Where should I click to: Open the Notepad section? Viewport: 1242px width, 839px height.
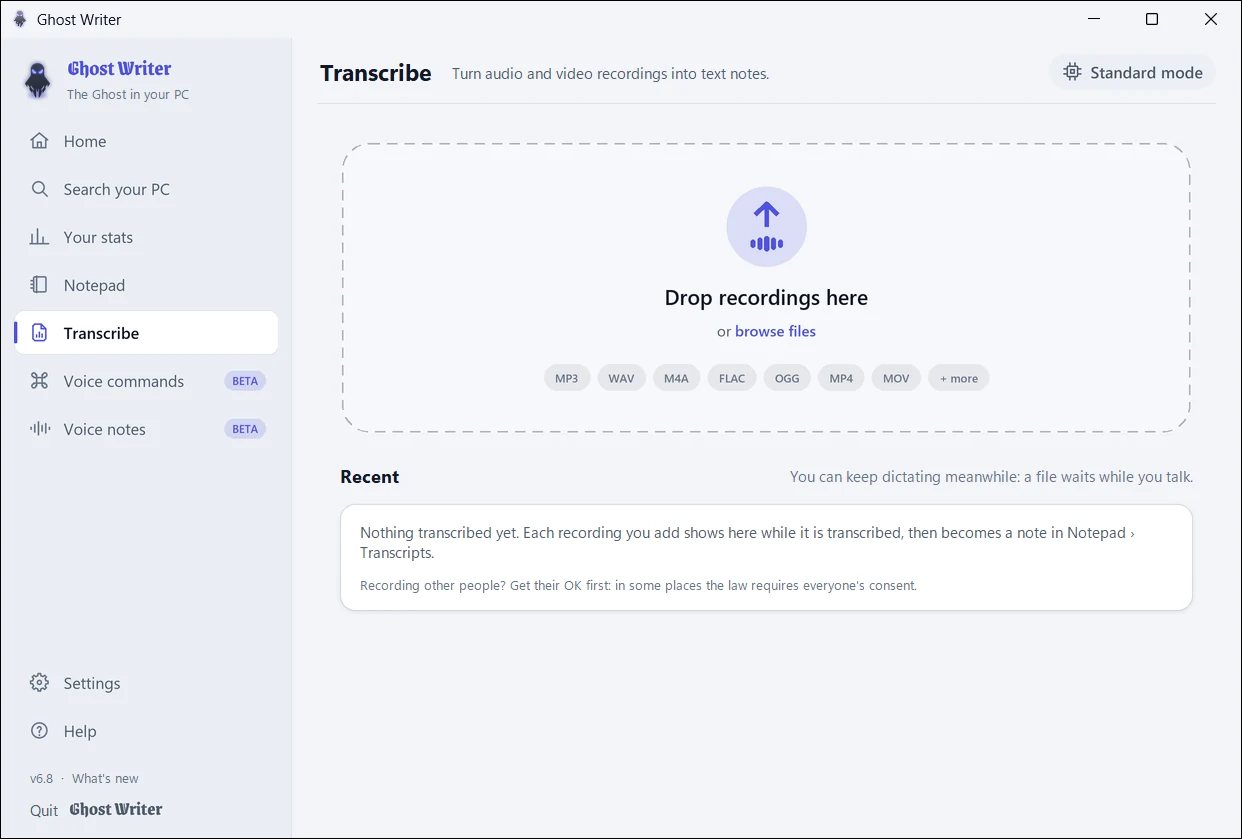click(x=146, y=285)
